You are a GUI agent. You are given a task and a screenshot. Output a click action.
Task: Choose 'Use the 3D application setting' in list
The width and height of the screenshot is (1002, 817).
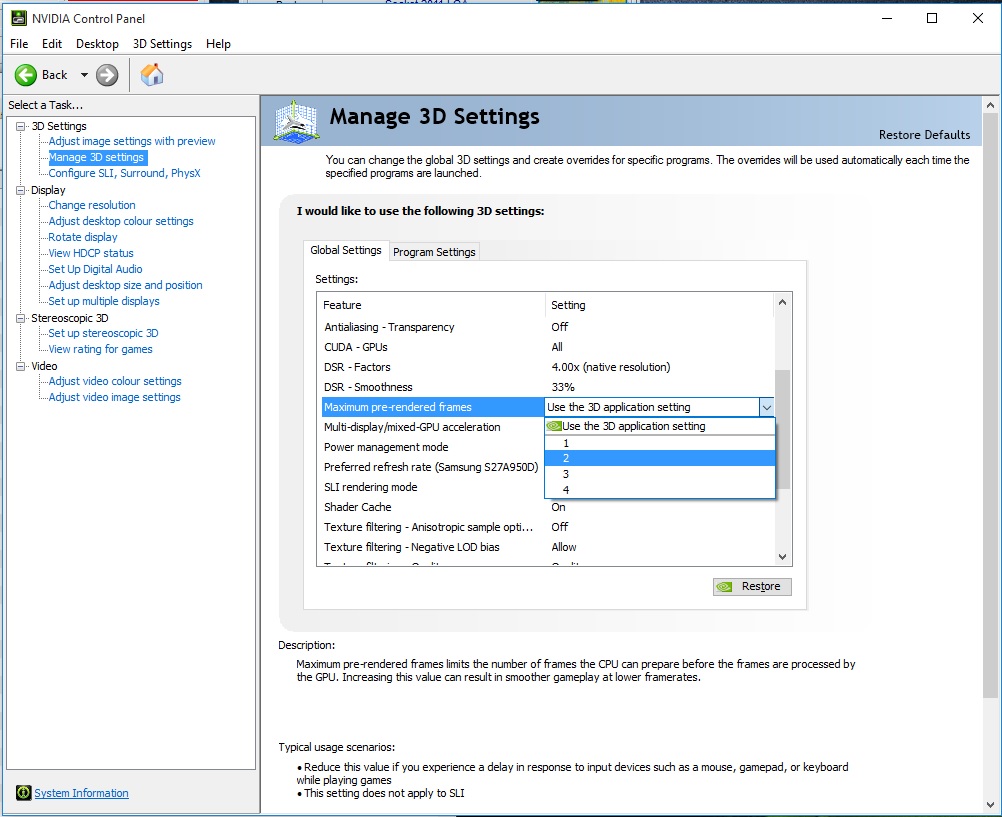(659, 426)
